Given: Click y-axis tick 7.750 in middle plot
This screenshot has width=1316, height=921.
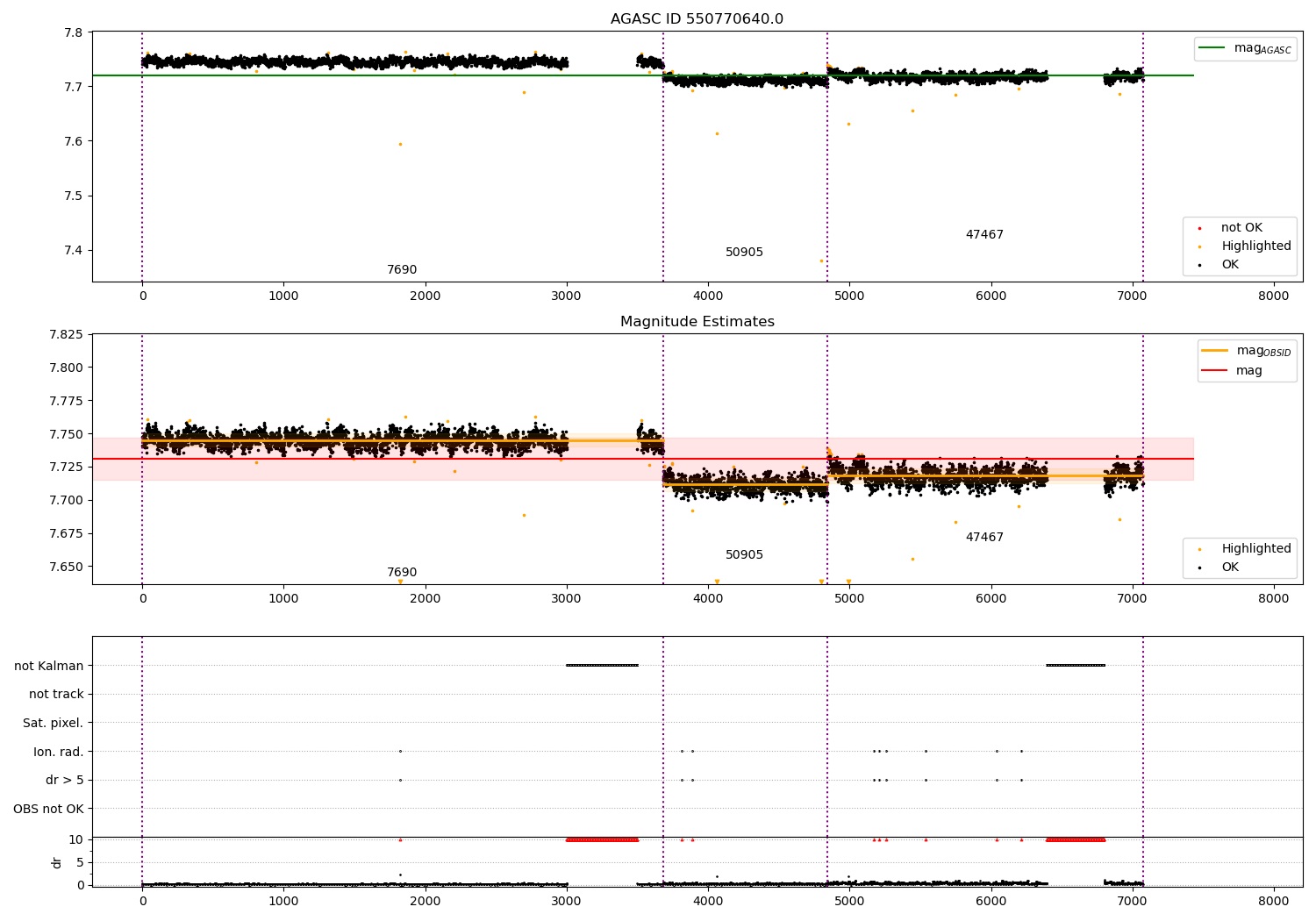Looking at the screenshot, I should [67, 435].
